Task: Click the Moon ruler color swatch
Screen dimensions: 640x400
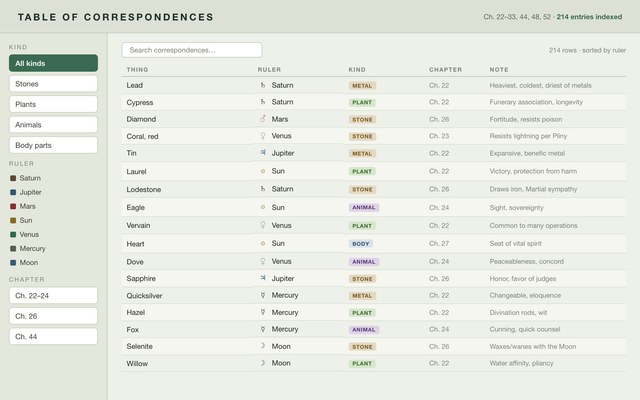Action: 13,262
